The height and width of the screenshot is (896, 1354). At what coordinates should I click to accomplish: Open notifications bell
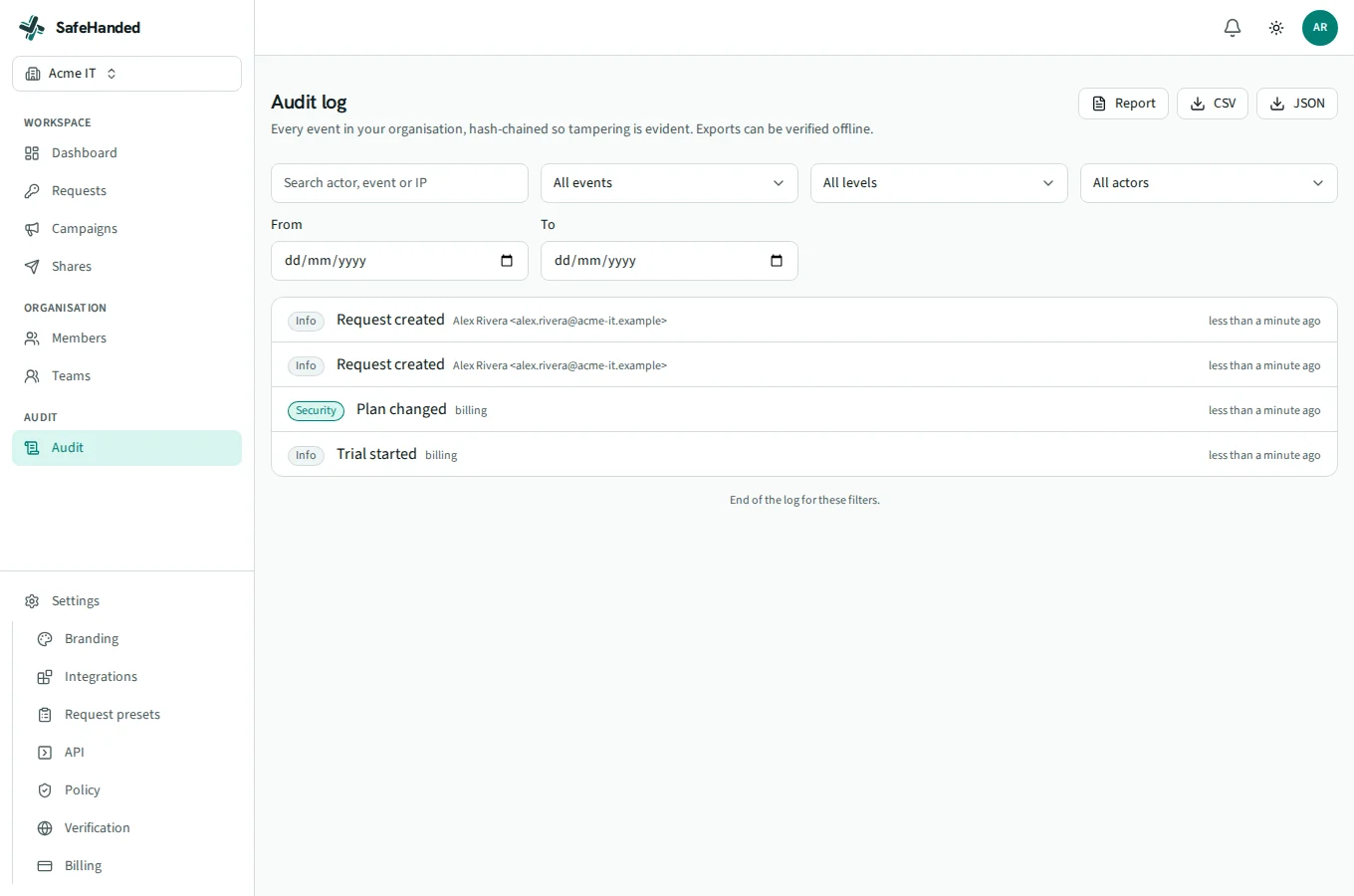click(x=1233, y=28)
